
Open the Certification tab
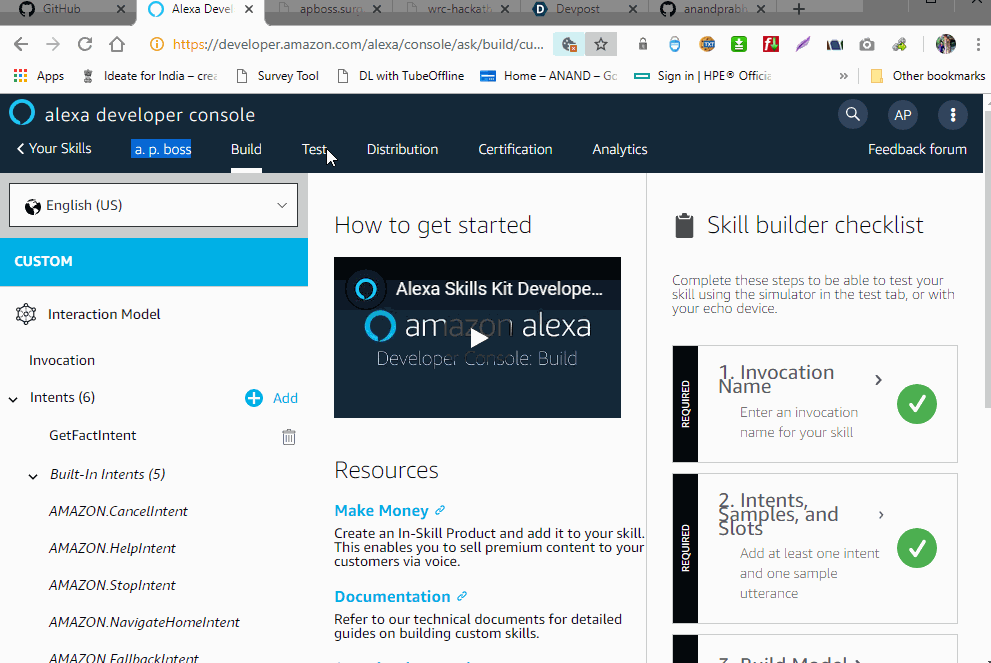pos(515,150)
